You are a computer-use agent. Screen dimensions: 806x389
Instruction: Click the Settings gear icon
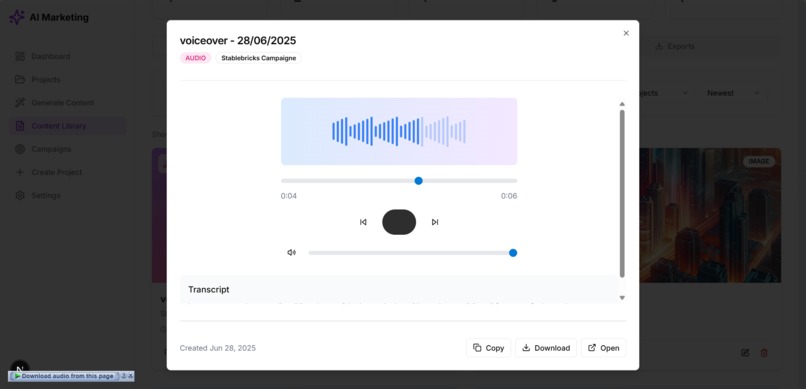point(20,195)
